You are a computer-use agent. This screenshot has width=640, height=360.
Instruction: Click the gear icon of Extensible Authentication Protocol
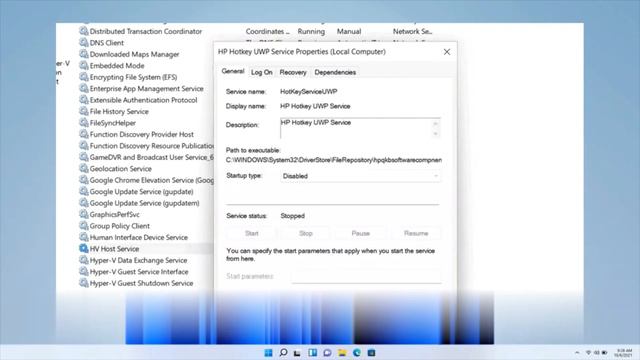84,100
